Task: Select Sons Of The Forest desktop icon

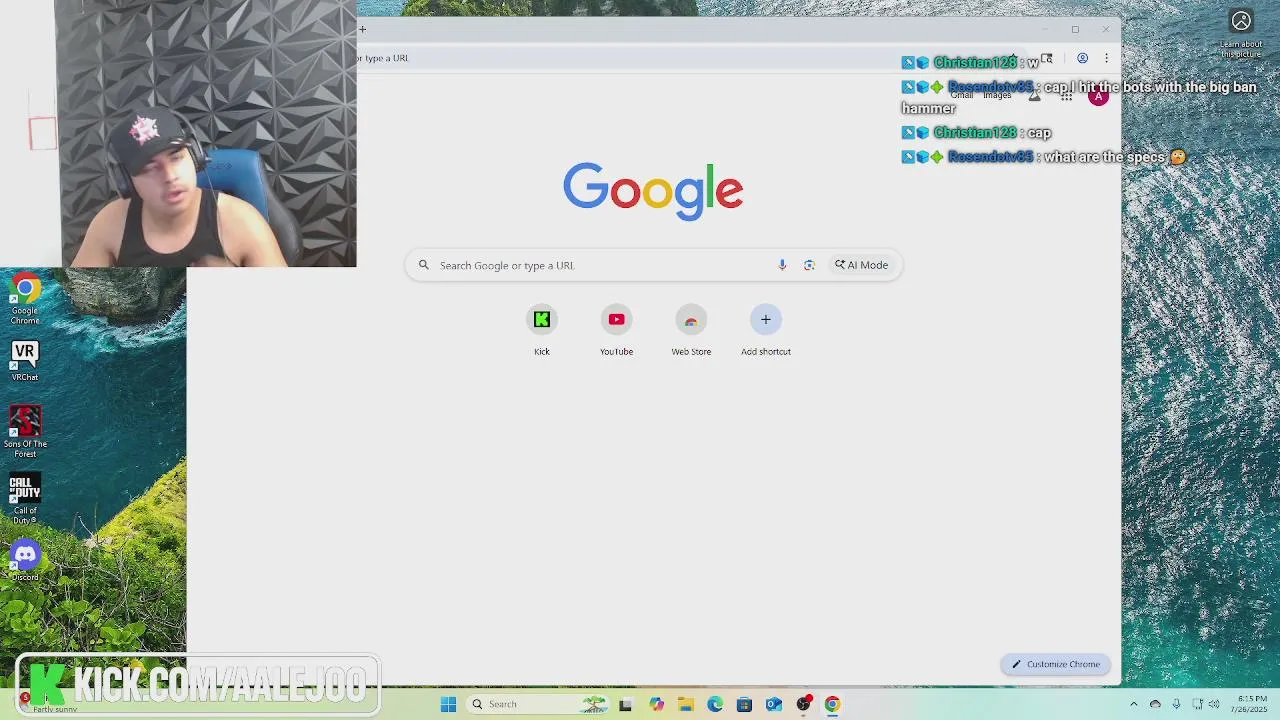Action: [25, 431]
